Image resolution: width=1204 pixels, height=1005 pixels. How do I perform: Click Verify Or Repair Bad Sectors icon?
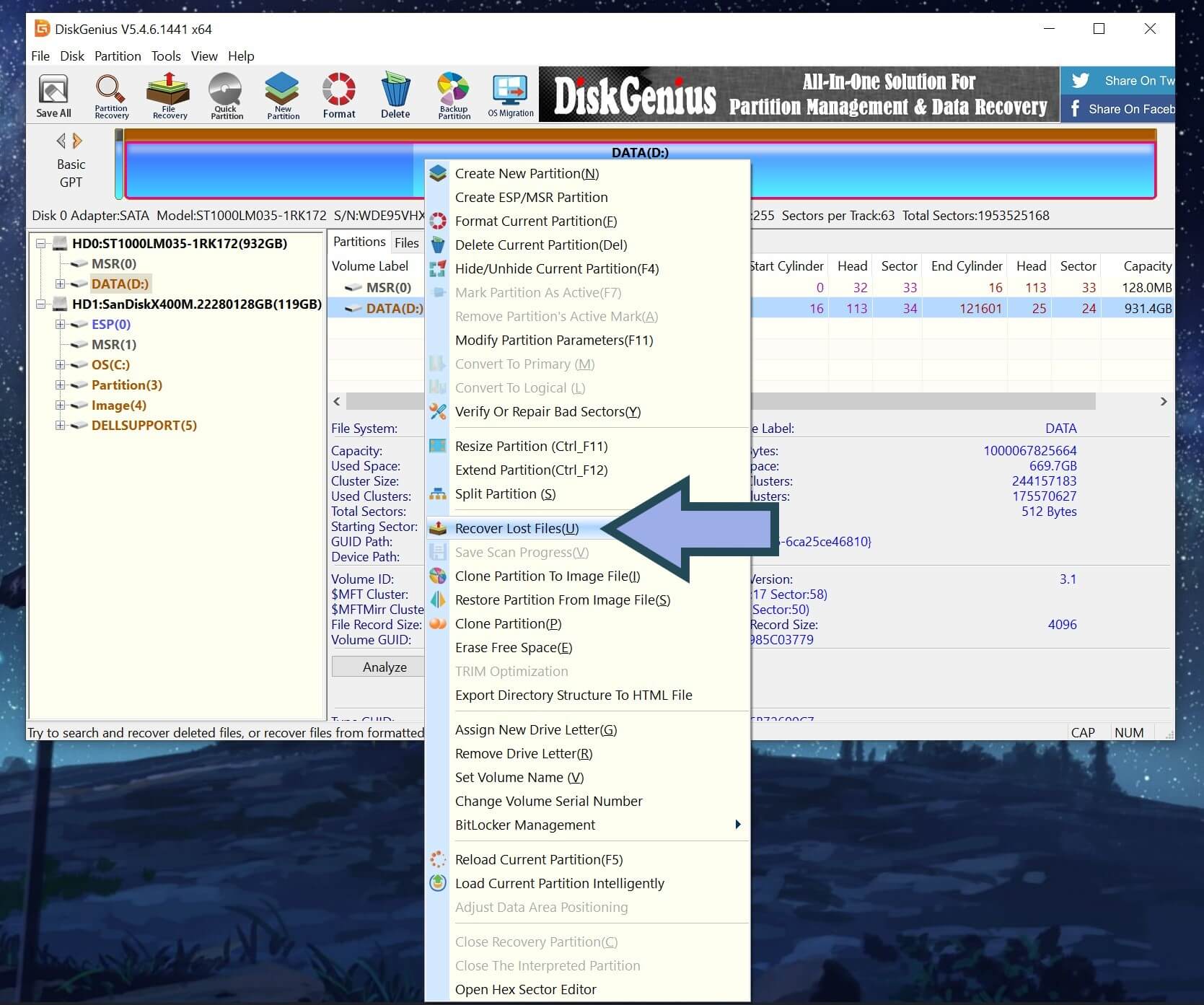pos(438,411)
